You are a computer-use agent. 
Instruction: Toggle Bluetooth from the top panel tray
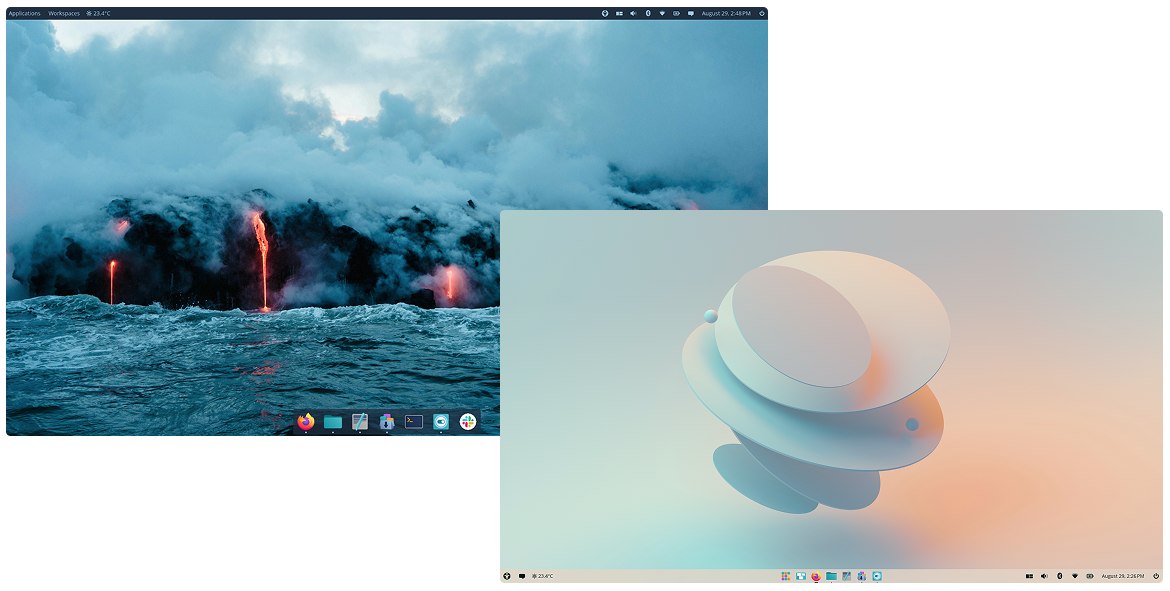pyautogui.click(x=649, y=13)
